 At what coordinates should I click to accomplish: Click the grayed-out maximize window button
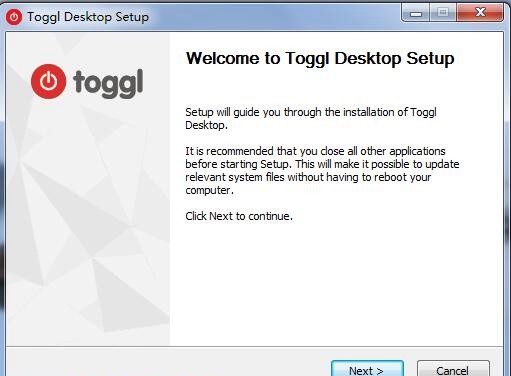(x=443, y=13)
